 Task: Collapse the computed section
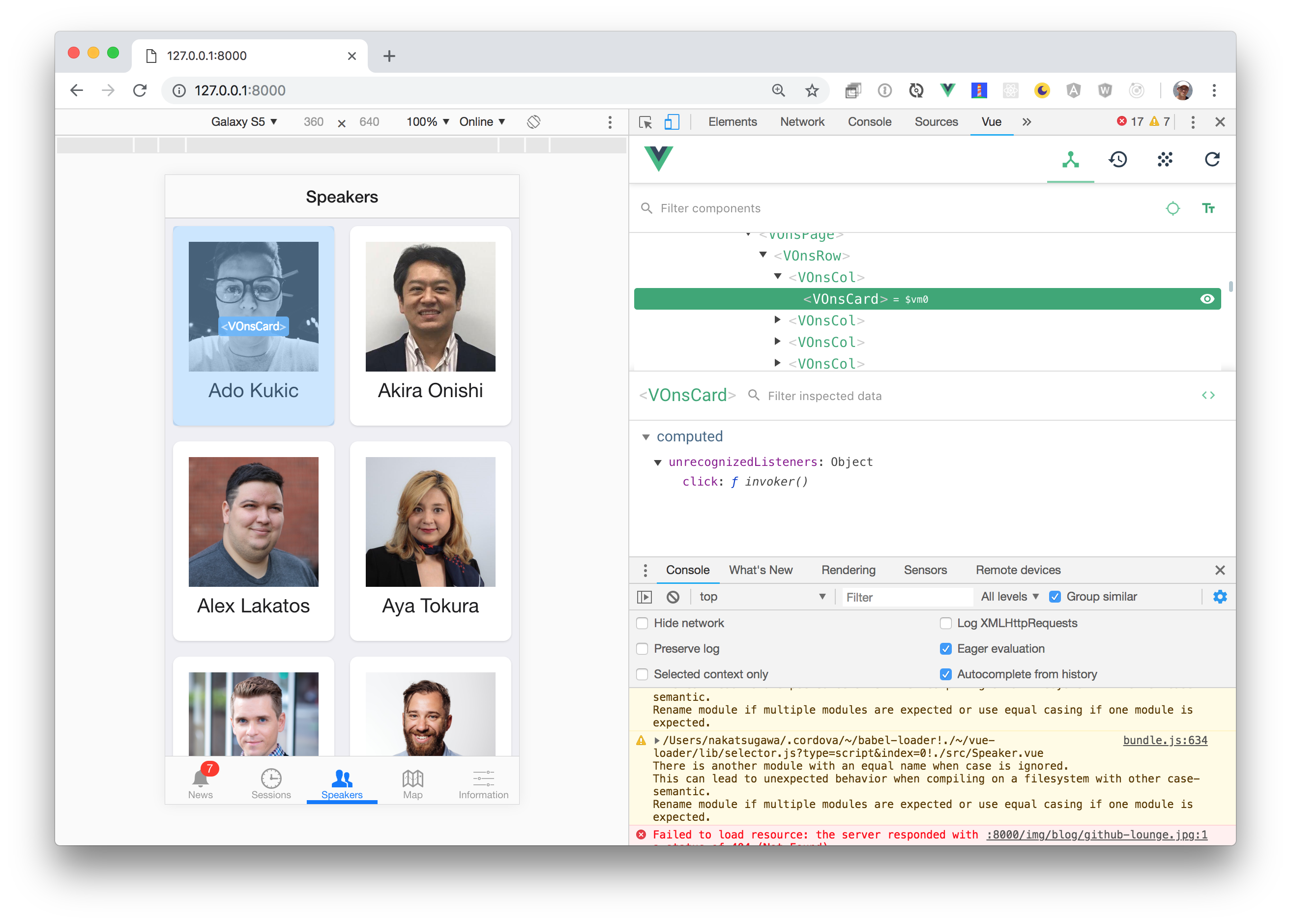(x=646, y=437)
